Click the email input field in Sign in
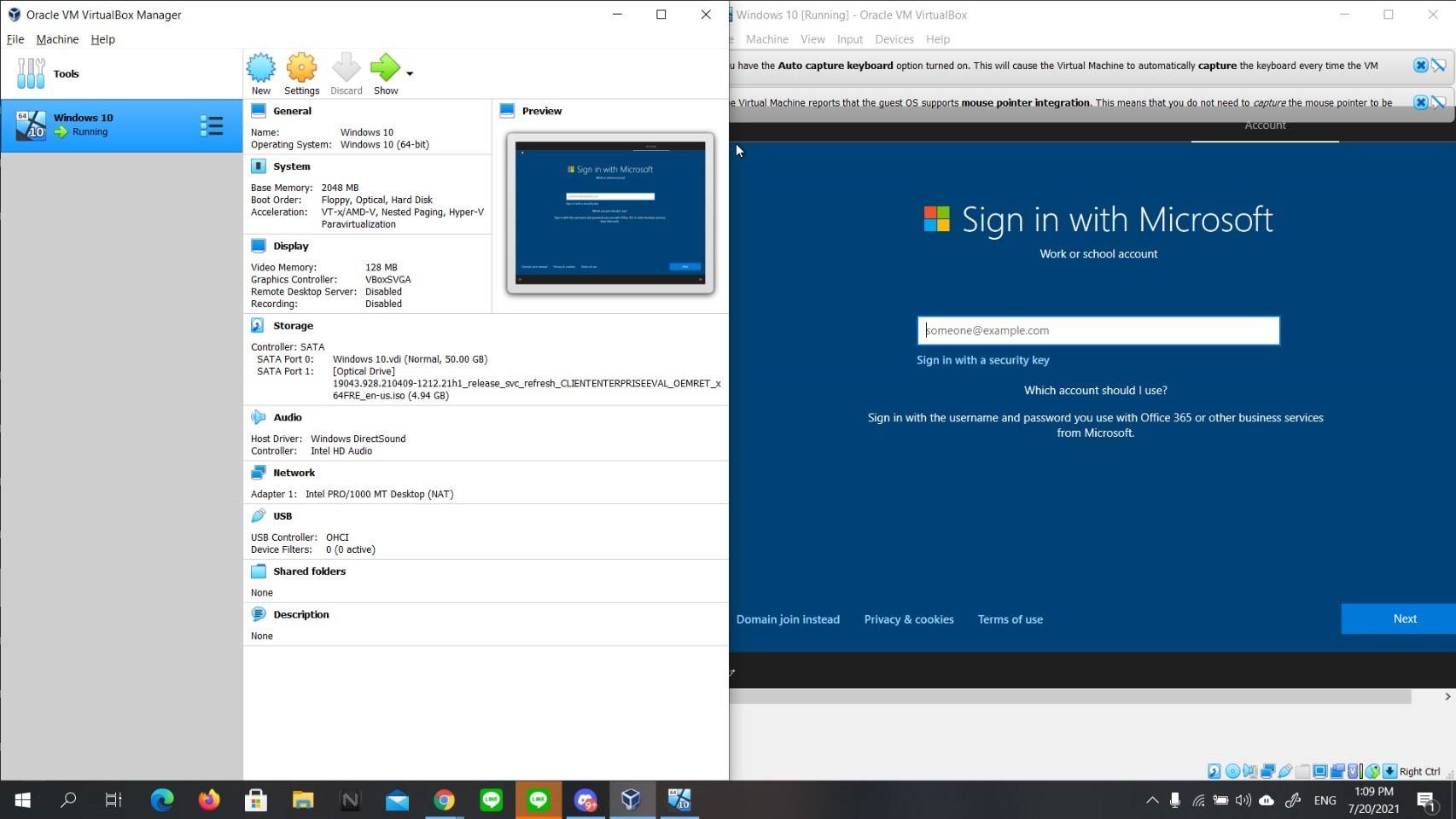The image size is (1456, 819). pos(1098,330)
